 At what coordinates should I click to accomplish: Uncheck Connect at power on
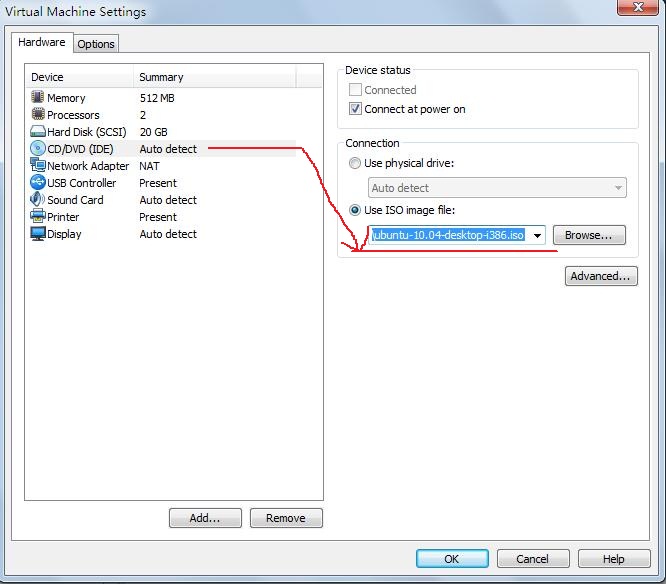[355, 109]
